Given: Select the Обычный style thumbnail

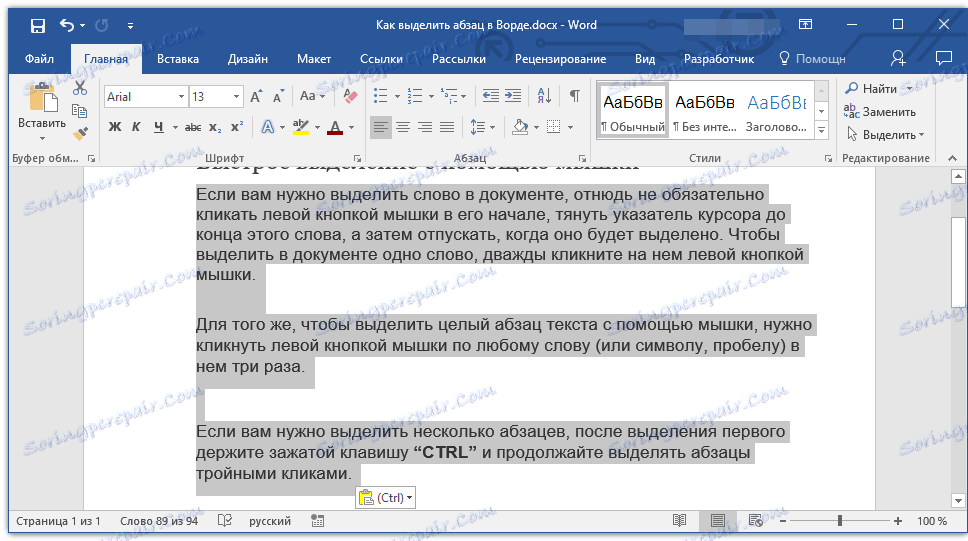Looking at the screenshot, I should (632, 113).
